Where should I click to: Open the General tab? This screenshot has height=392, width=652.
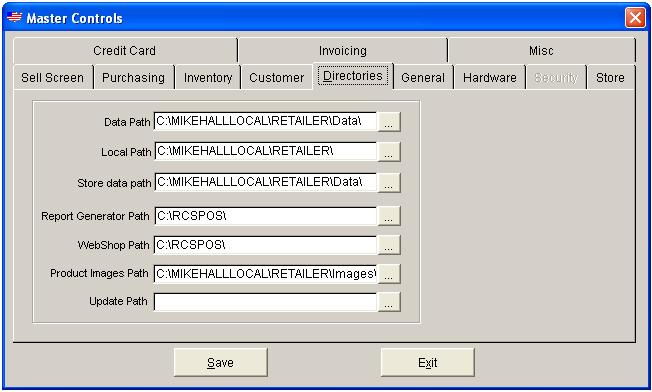(423, 77)
